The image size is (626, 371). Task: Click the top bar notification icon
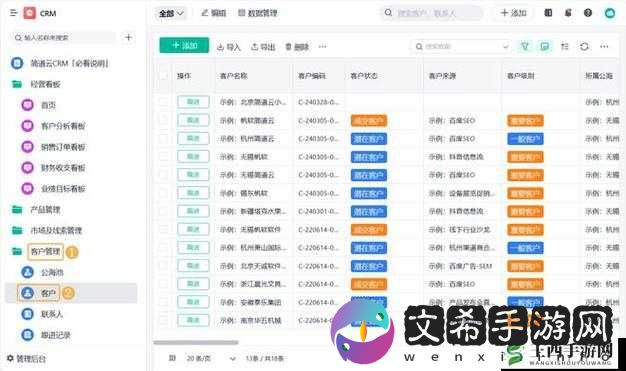tap(568, 13)
